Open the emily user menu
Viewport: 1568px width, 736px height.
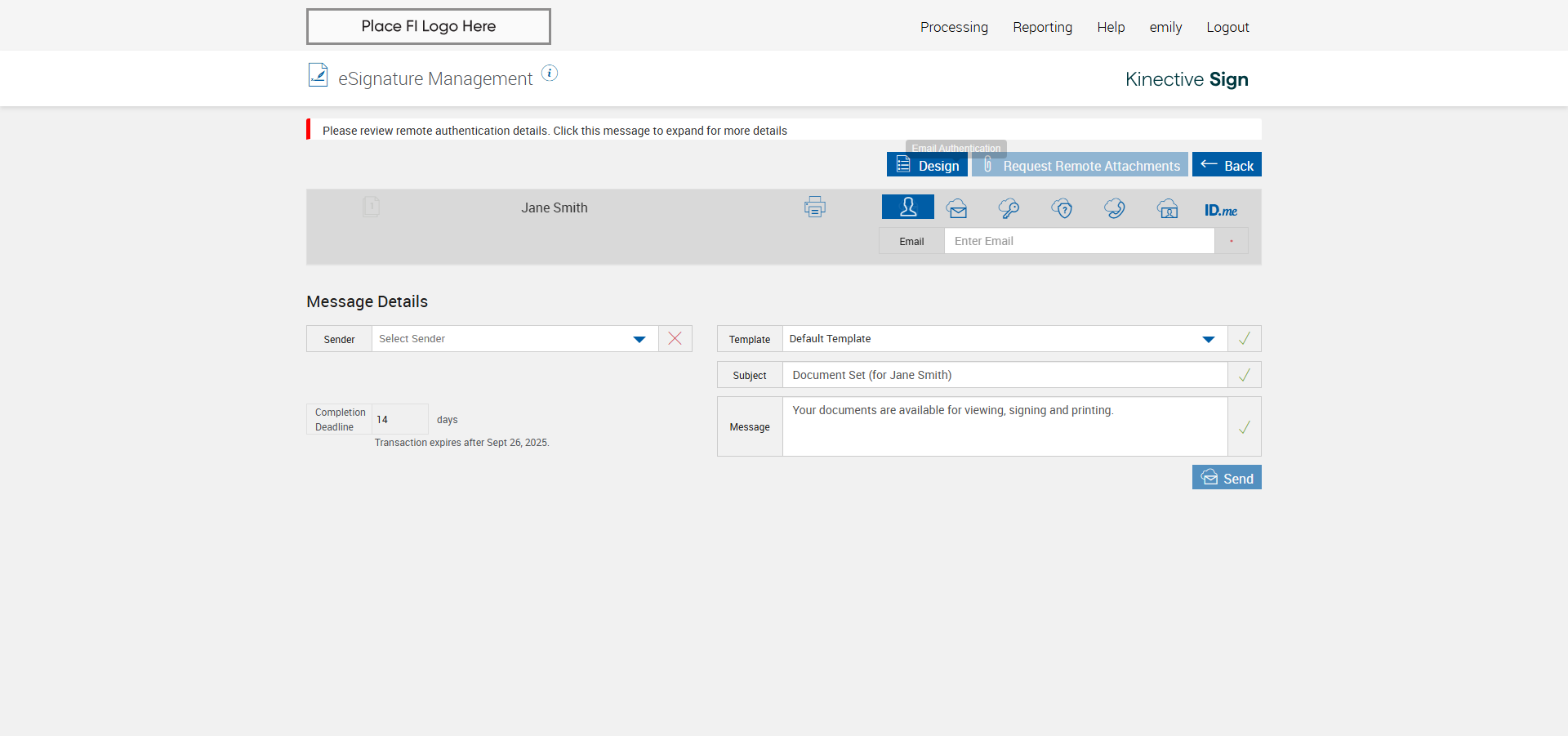point(1165,27)
